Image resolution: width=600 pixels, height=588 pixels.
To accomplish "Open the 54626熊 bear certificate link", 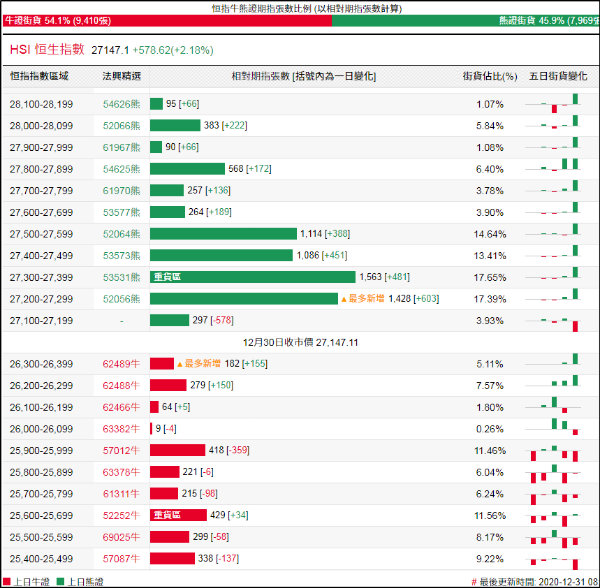I will 121,104.
